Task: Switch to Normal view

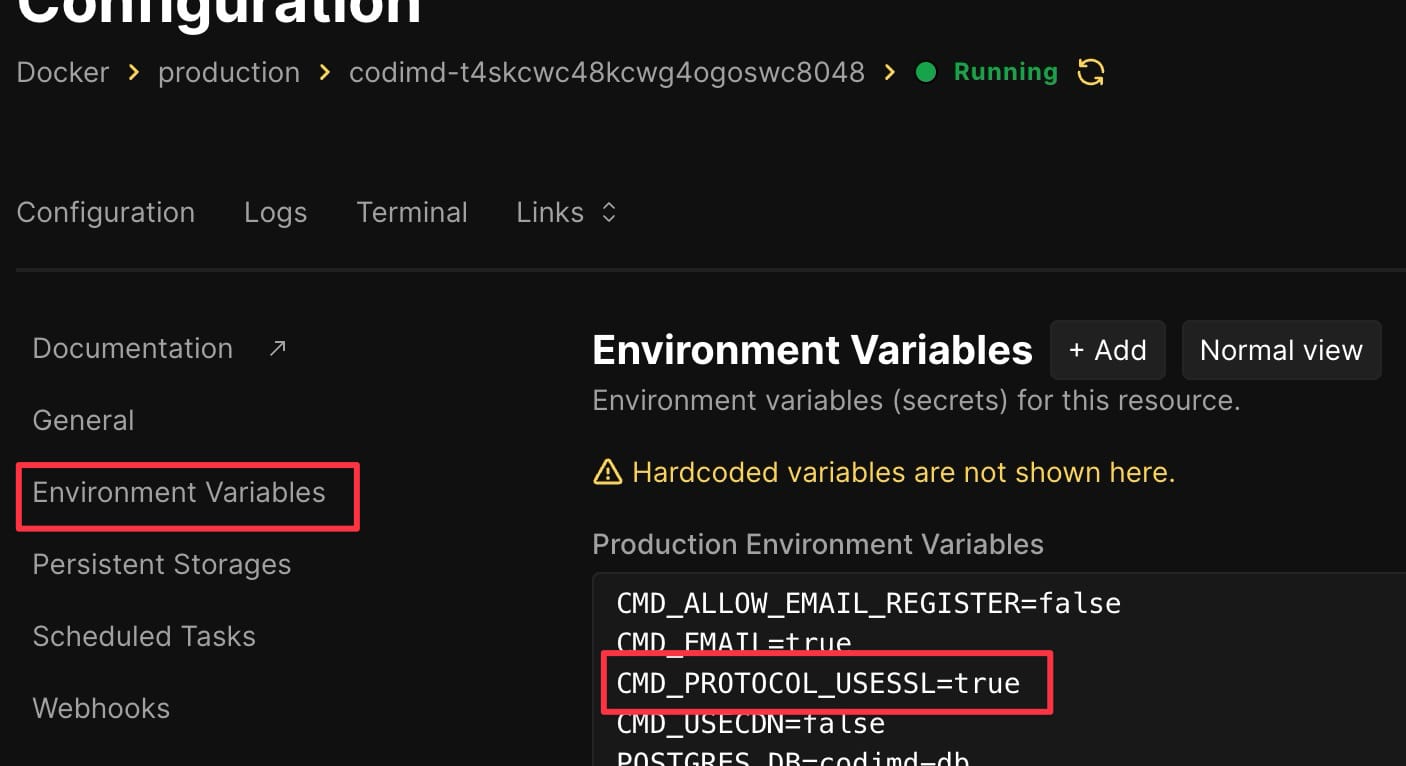Action: click(x=1281, y=350)
